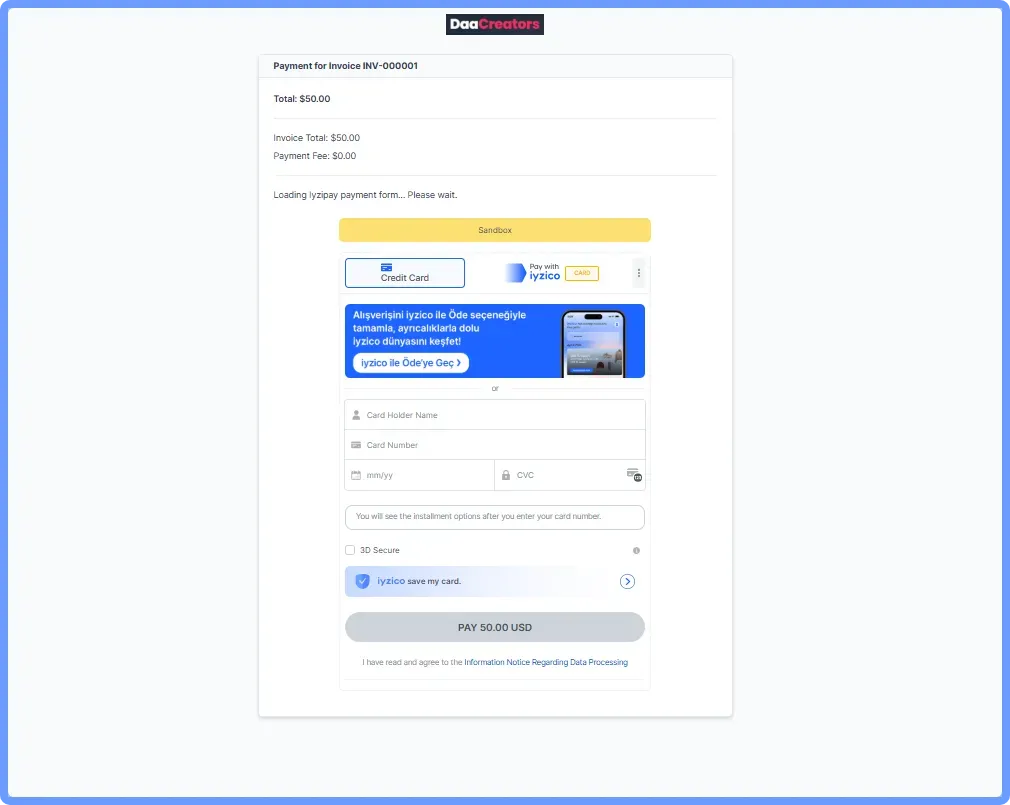The width and height of the screenshot is (1010, 805).
Task: Click the Payment Fee: $0.00 text
Action: click(314, 156)
